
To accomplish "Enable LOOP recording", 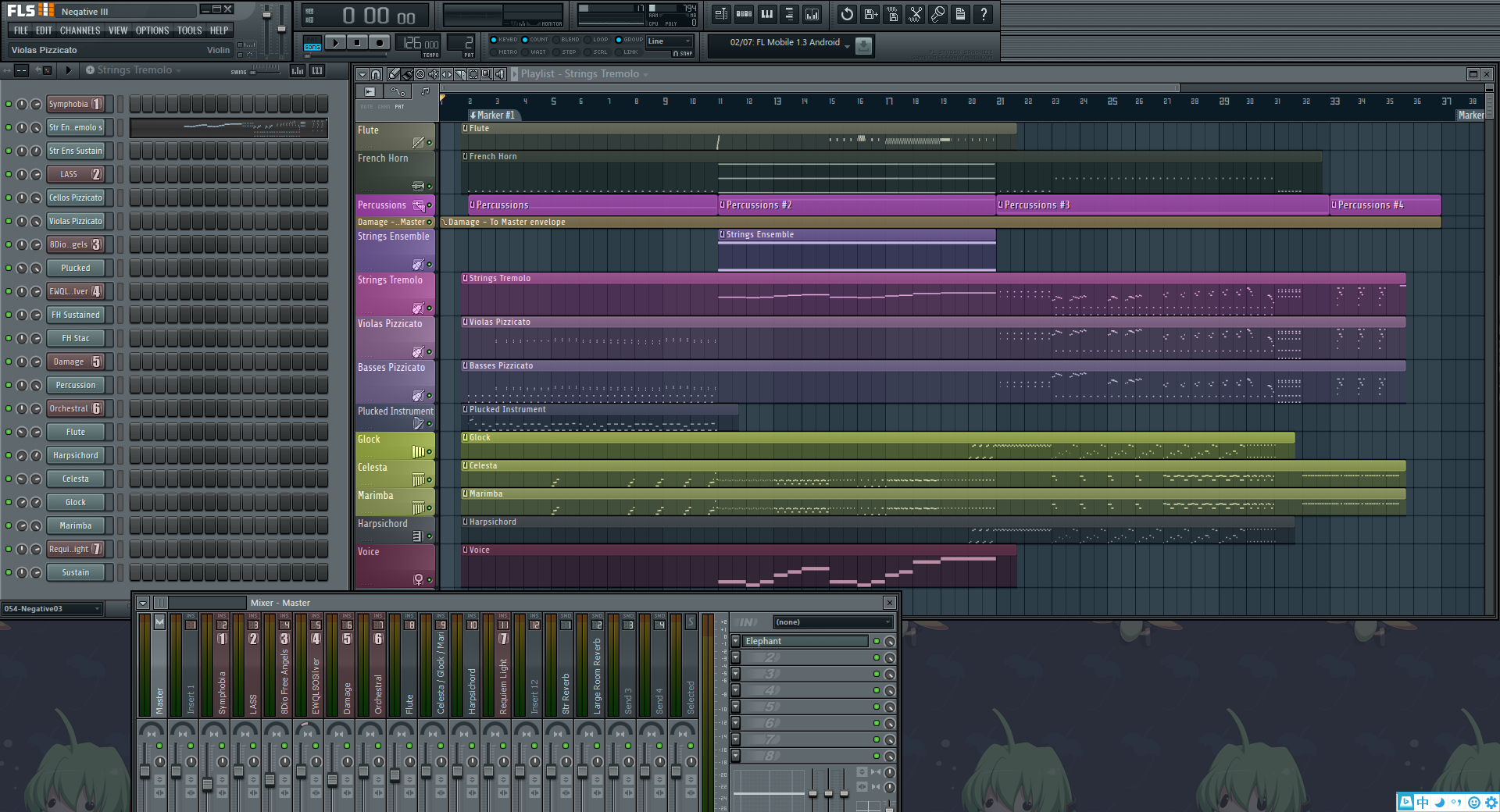I will tap(597, 40).
